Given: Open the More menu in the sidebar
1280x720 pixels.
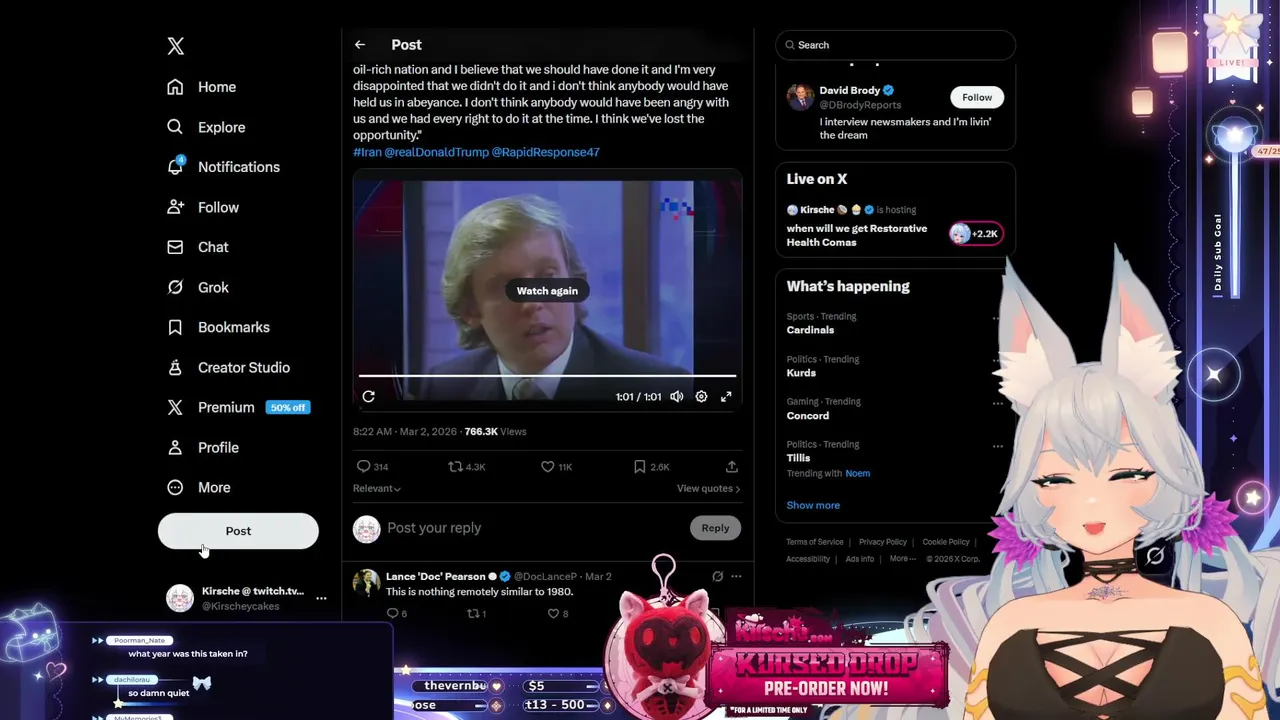Looking at the screenshot, I should click(200, 487).
